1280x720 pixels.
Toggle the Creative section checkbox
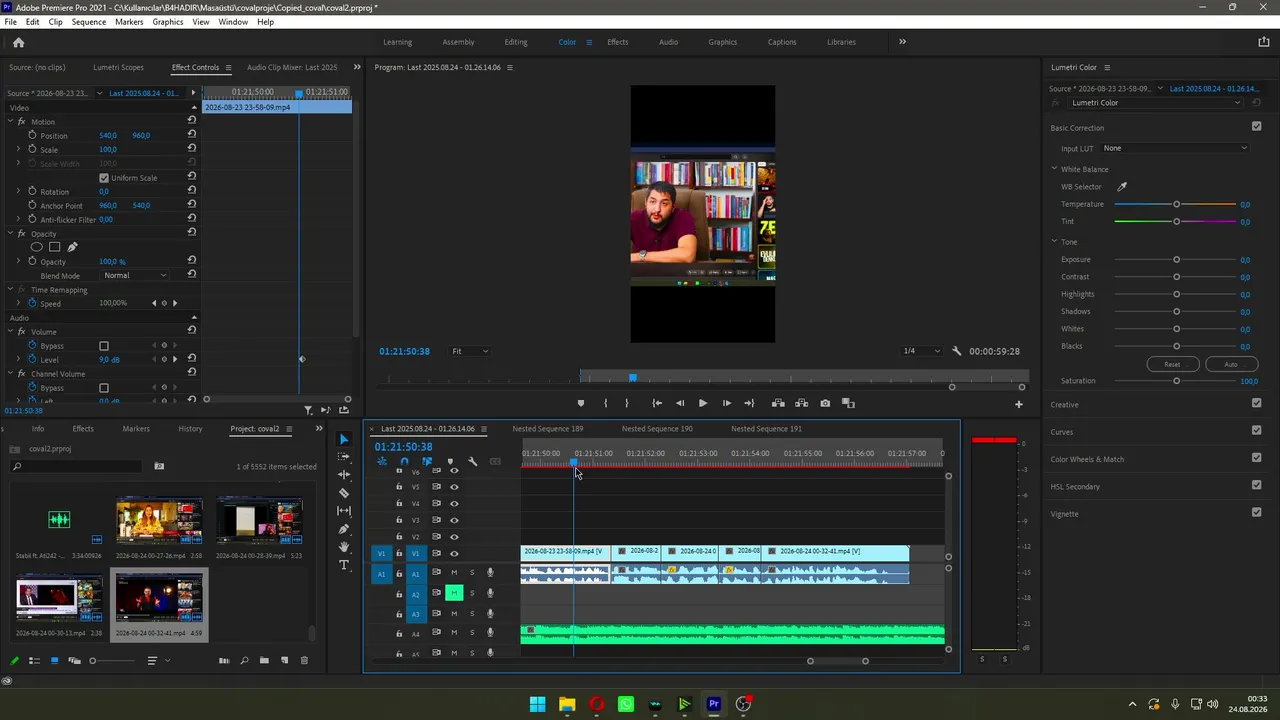point(1257,404)
